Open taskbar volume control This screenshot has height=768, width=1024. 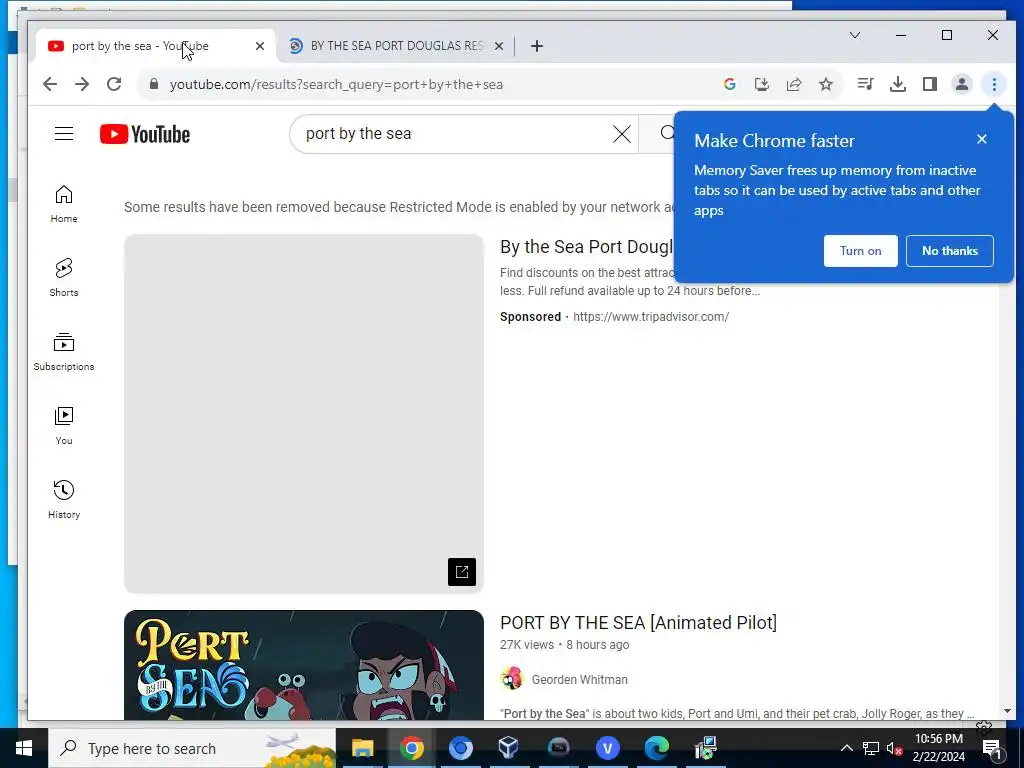(x=894, y=748)
